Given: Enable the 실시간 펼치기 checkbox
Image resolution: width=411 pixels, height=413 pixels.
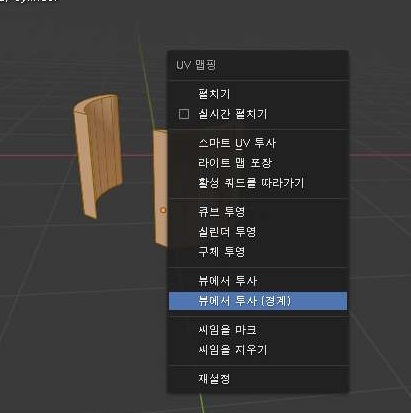Looking at the screenshot, I should point(184,114).
